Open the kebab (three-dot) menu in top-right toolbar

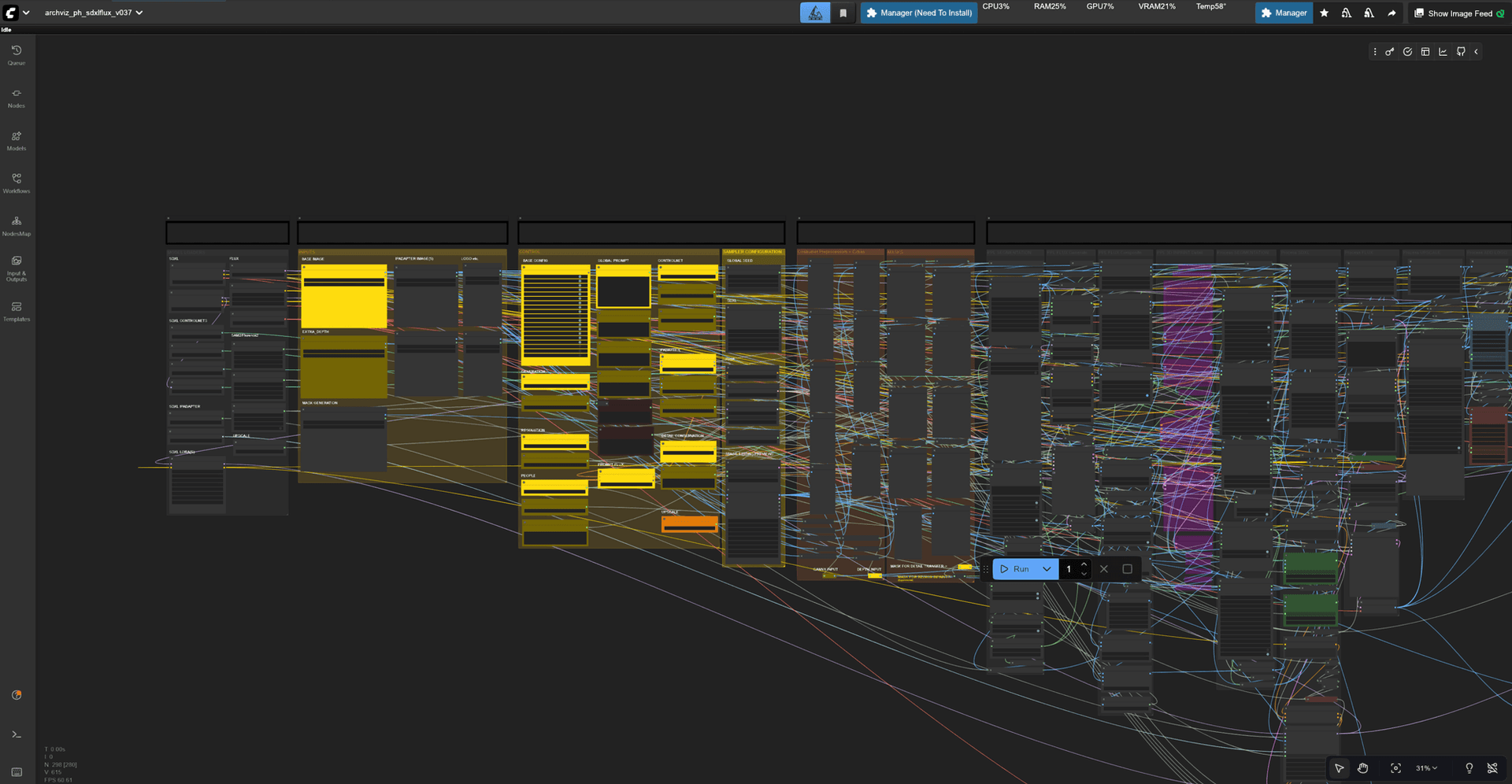click(1374, 51)
